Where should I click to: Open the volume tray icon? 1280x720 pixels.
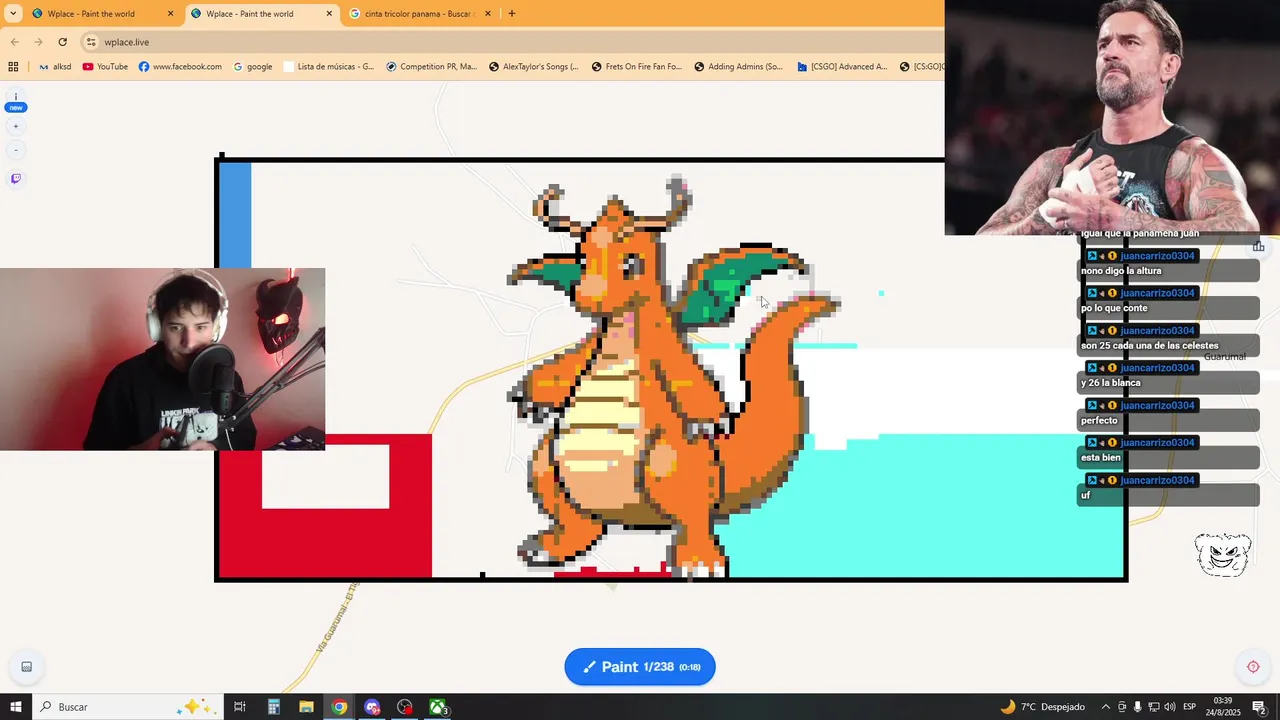(1169, 707)
